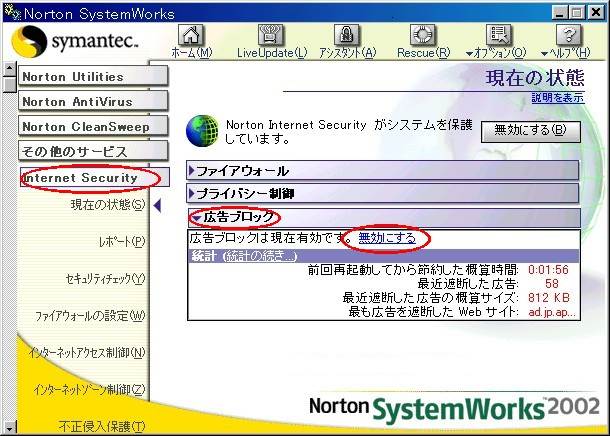Open LiveUpdate from the toolbar icon
This screenshot has width=610, height=436.
pyautogui.click(x=270, y=35)
